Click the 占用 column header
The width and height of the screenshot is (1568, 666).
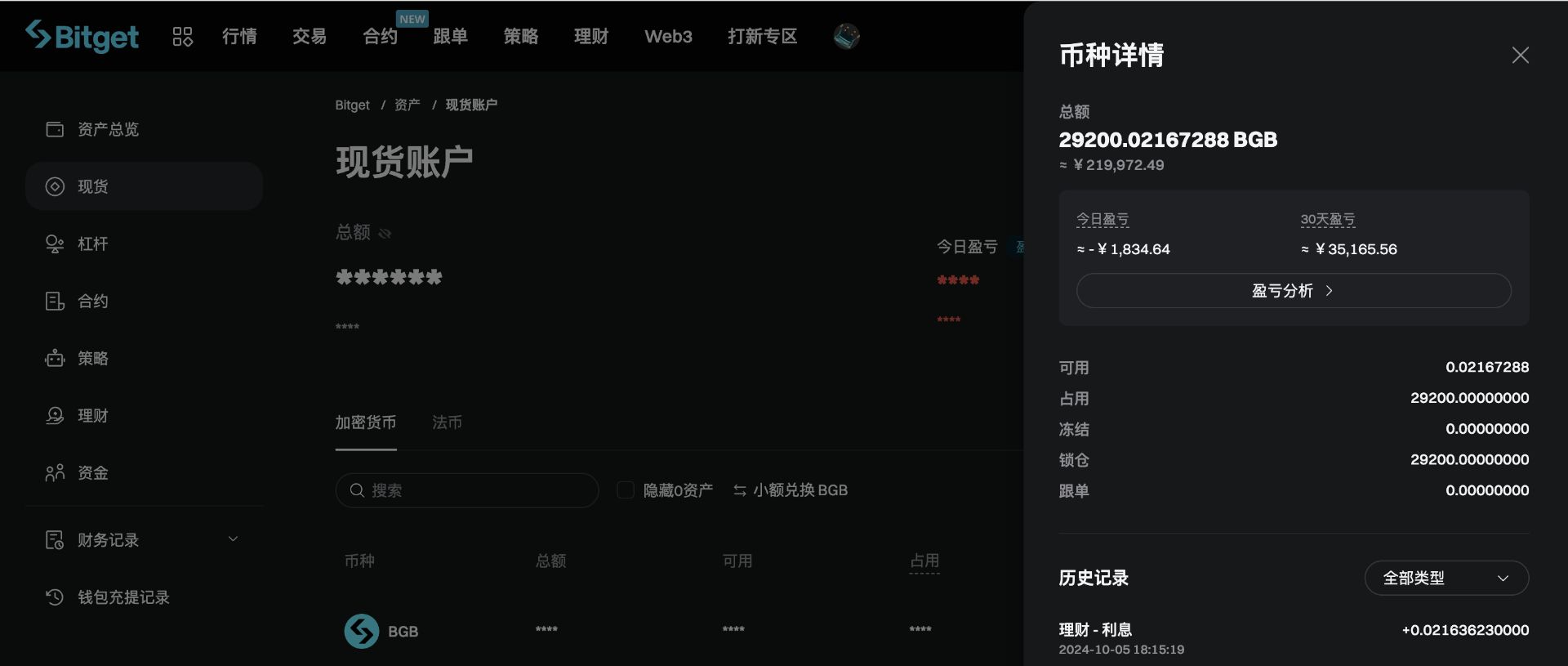[924, 561]
